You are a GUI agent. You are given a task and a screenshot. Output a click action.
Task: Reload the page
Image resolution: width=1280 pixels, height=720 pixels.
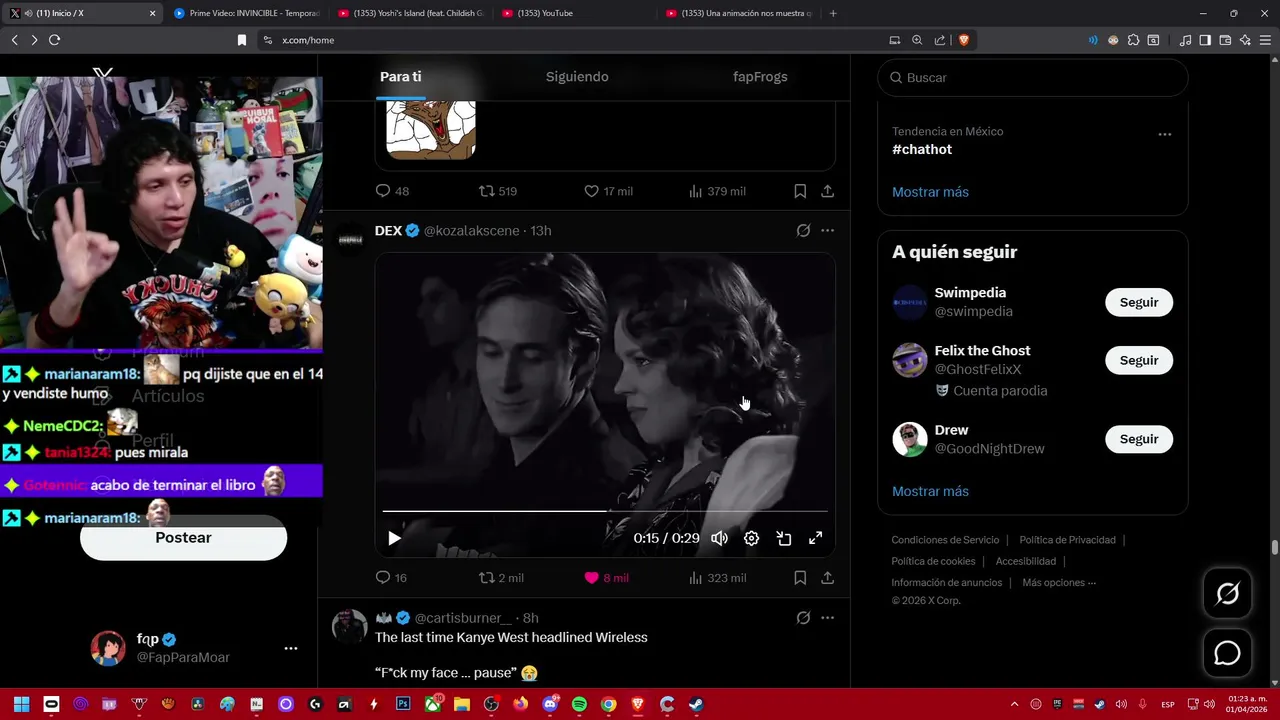tap(54, 40)
